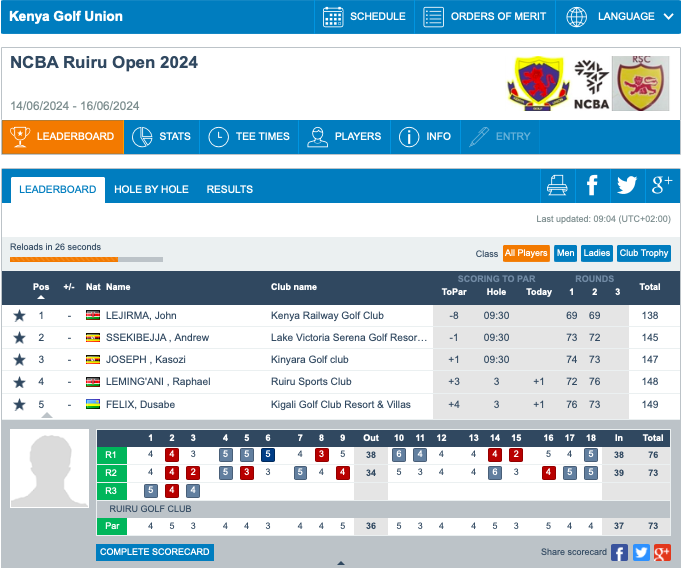This screenshot has height=568, width=684.
Task: Click the Language globe icon
Action: [576, 17]
